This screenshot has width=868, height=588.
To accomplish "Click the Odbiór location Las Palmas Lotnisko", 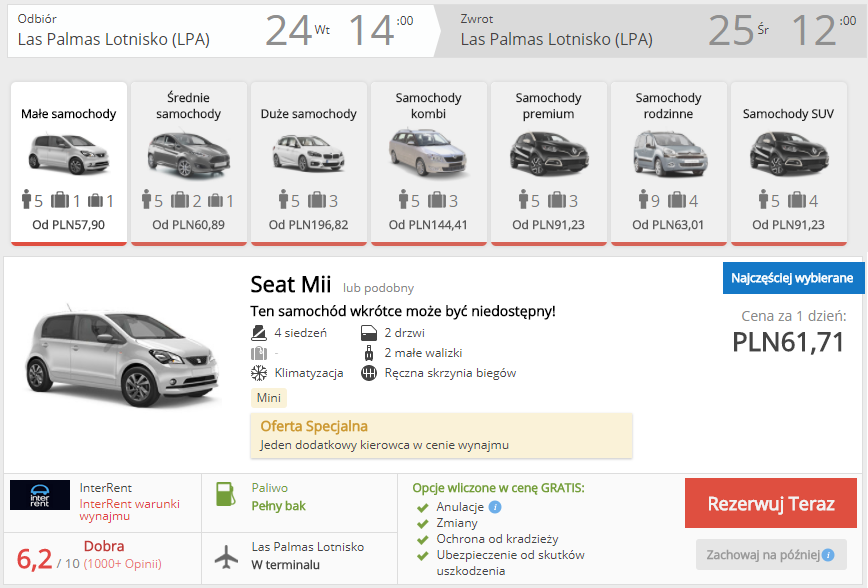I will (x=113, y=39).
